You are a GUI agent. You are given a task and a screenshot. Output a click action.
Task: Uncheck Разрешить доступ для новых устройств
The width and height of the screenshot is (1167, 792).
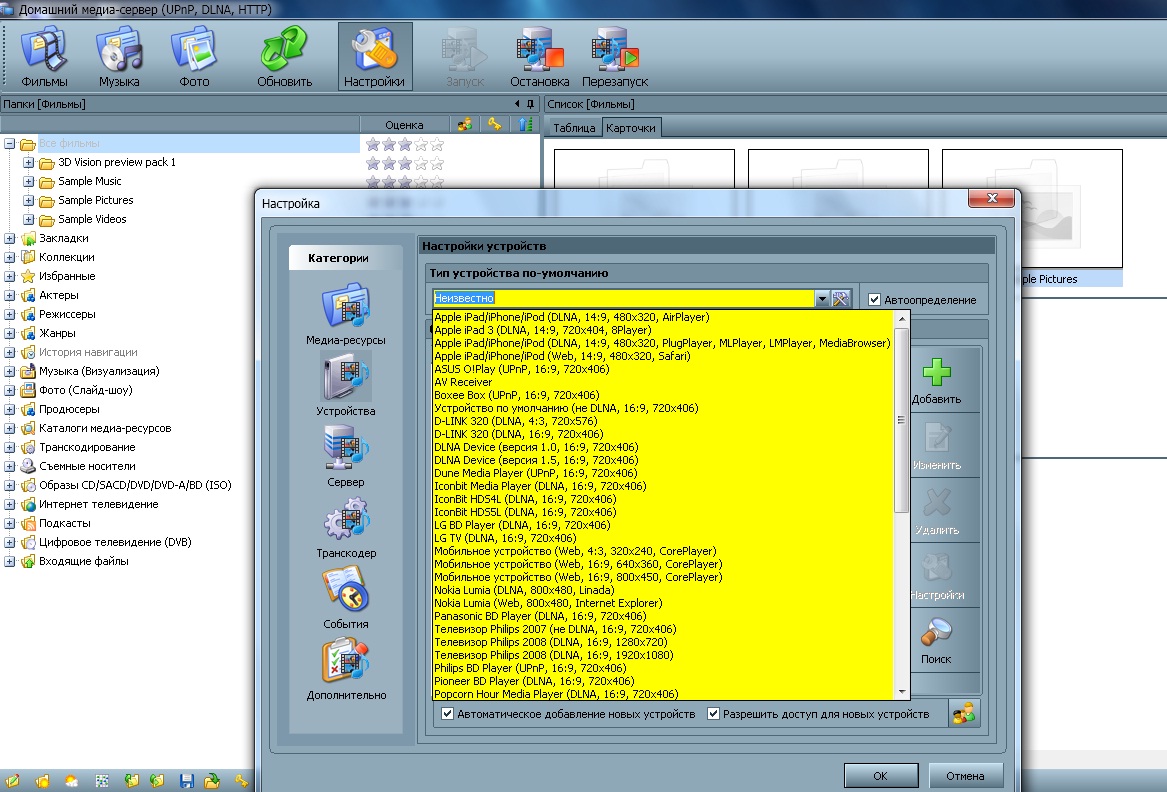click(x=714, y=714)
